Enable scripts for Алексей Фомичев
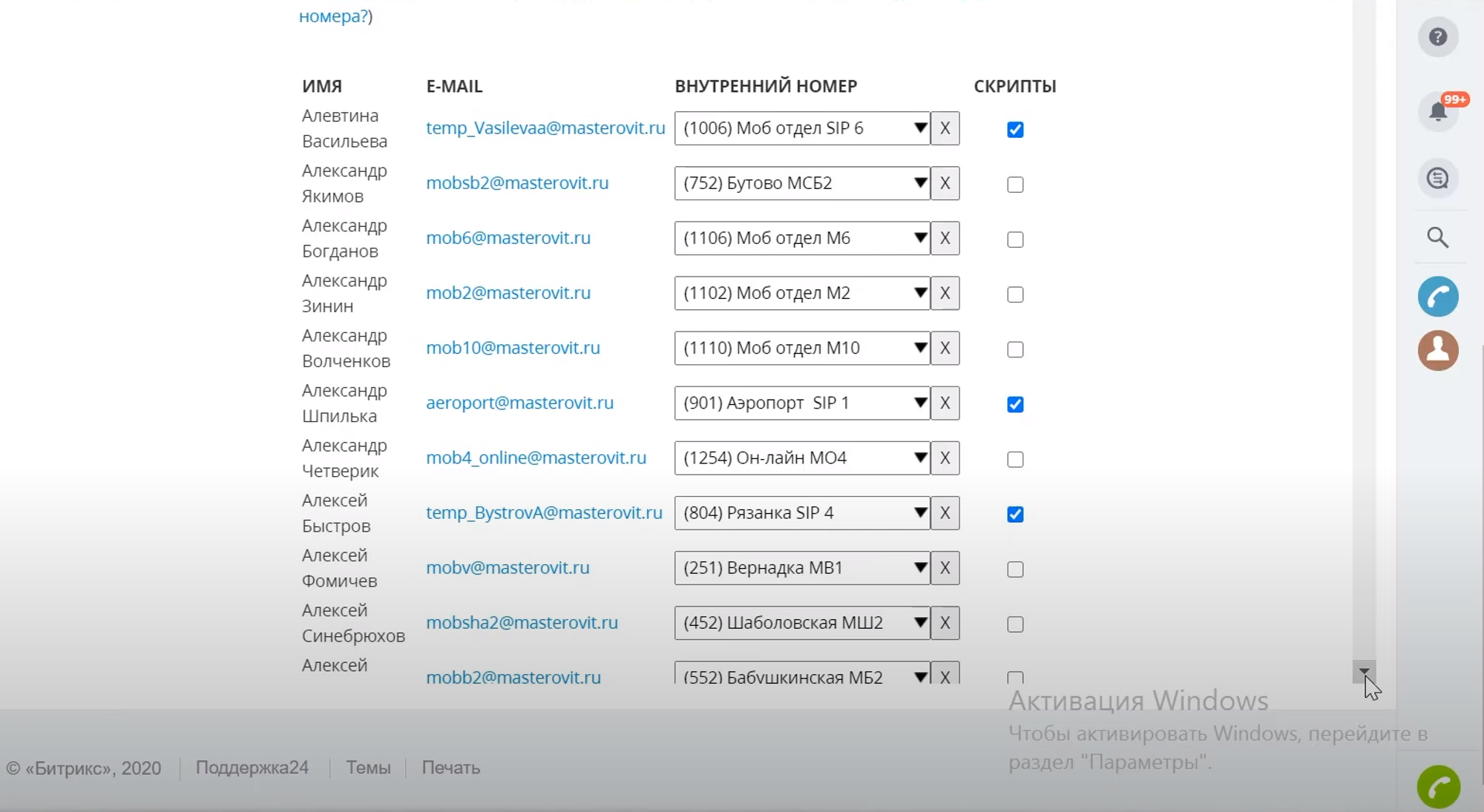The image size is (1484, 812). pos(1015,570)
